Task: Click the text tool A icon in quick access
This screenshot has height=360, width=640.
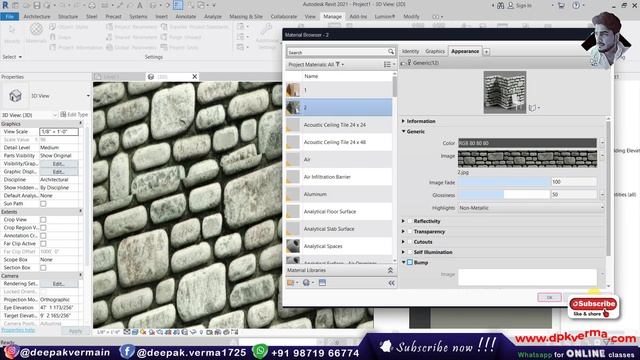Action: click(140, 5)
